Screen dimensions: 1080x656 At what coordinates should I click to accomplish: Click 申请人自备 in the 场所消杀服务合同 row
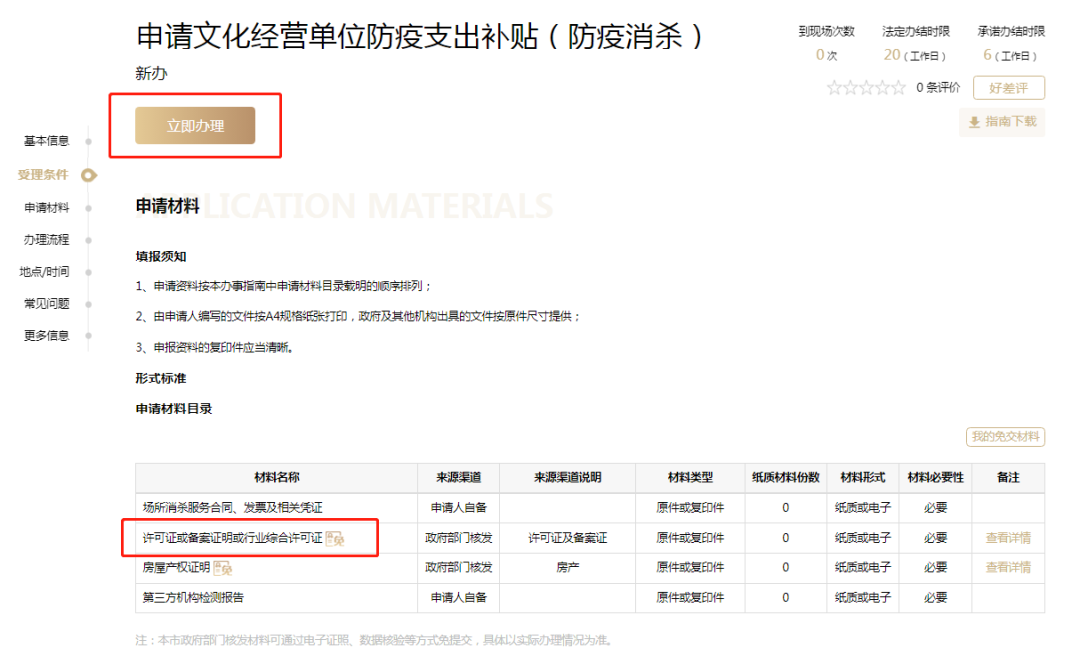[x=458, y=508]
